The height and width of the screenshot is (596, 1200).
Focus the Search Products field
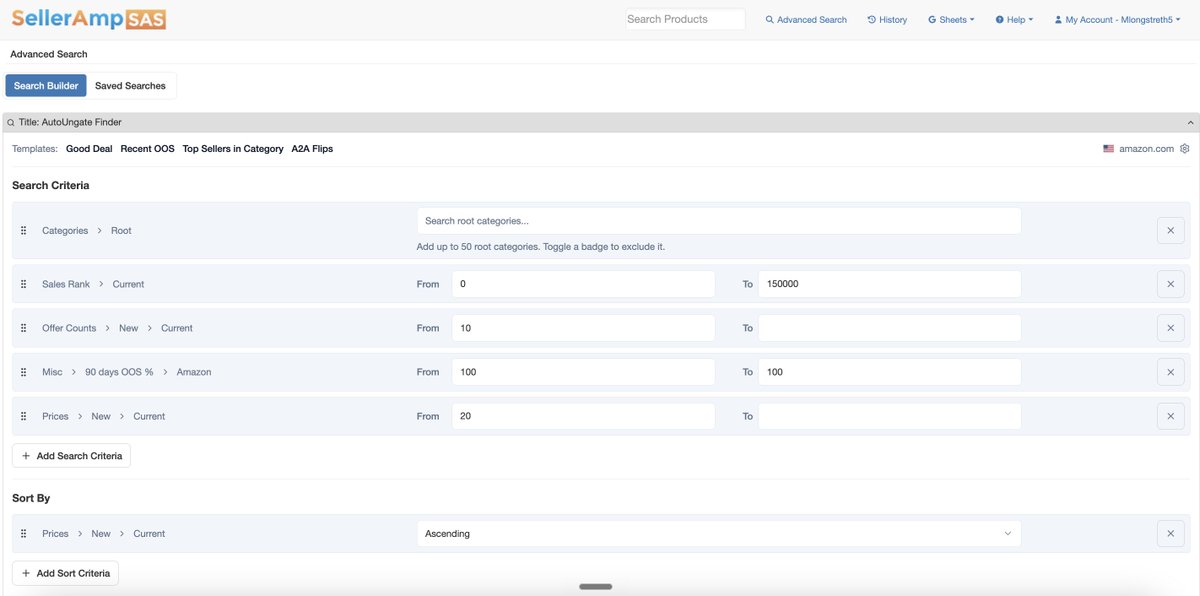tap(686, 19)
